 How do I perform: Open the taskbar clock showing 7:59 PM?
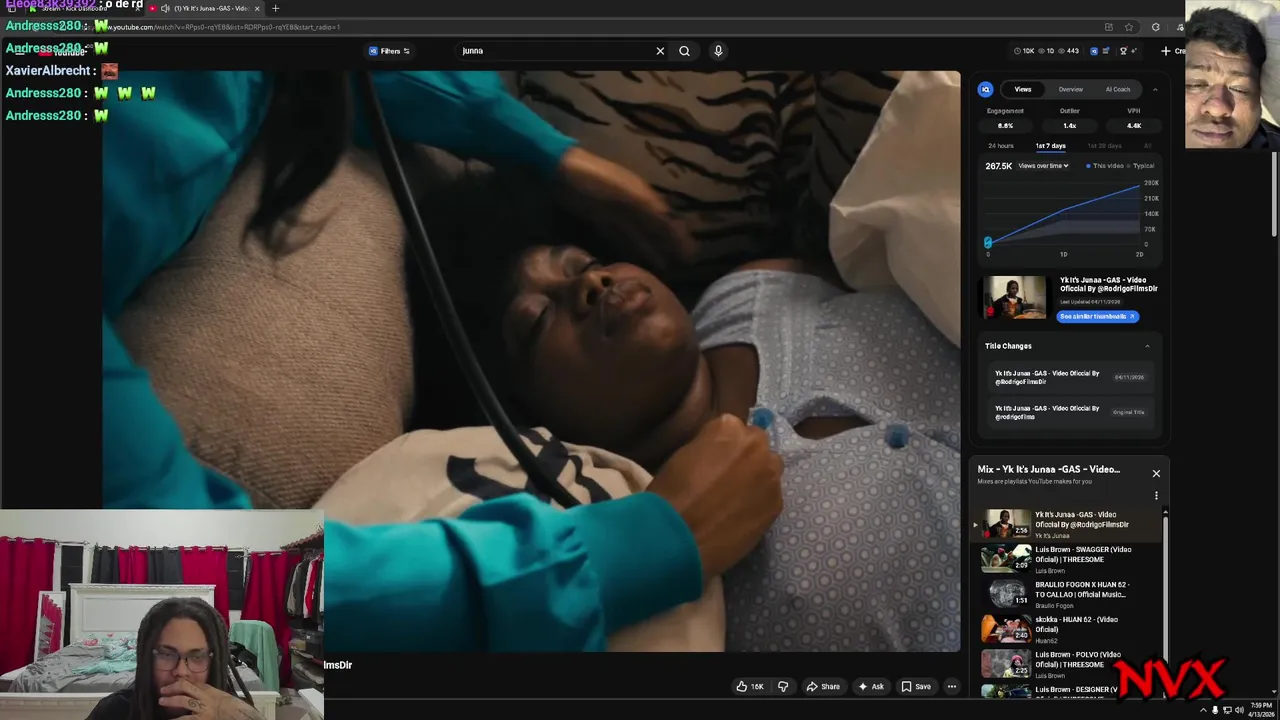coord(1260,710)
